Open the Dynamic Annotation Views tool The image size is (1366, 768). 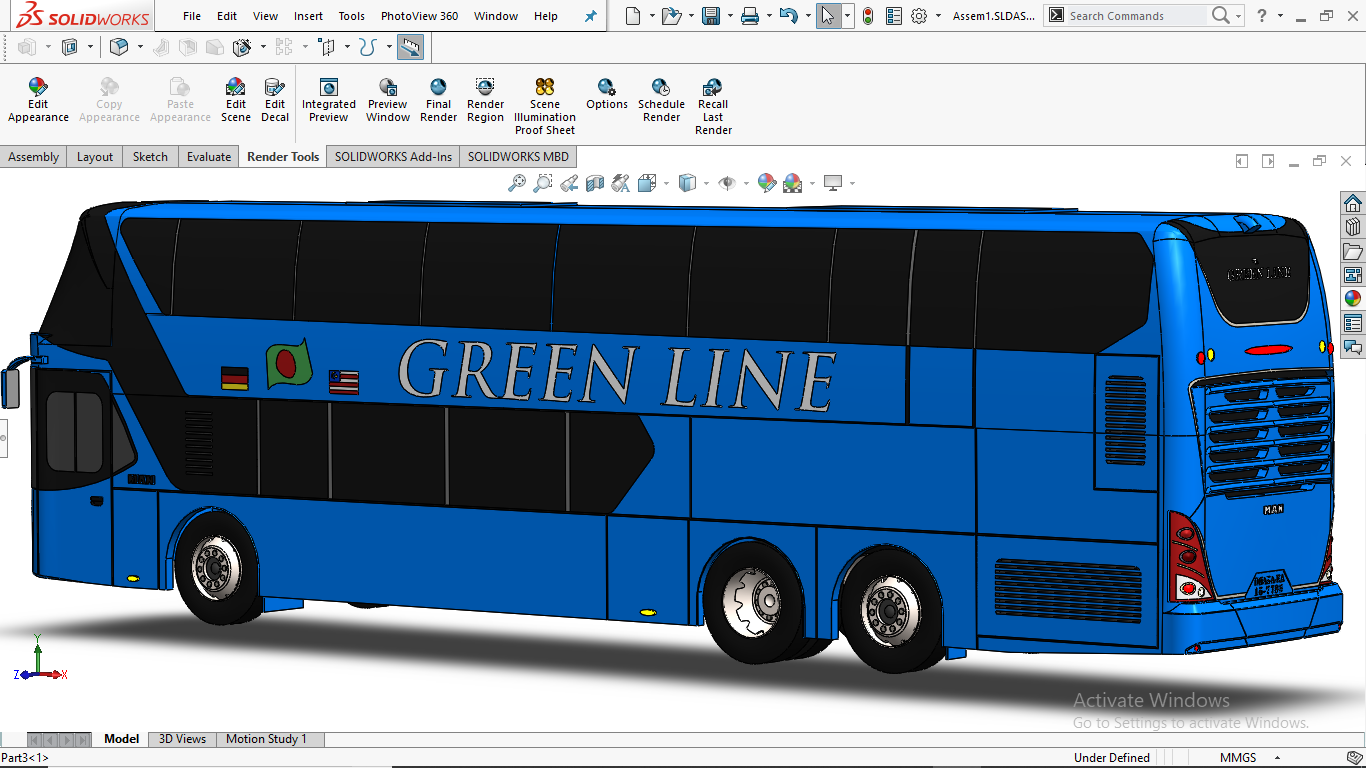[x=621, y=183]
